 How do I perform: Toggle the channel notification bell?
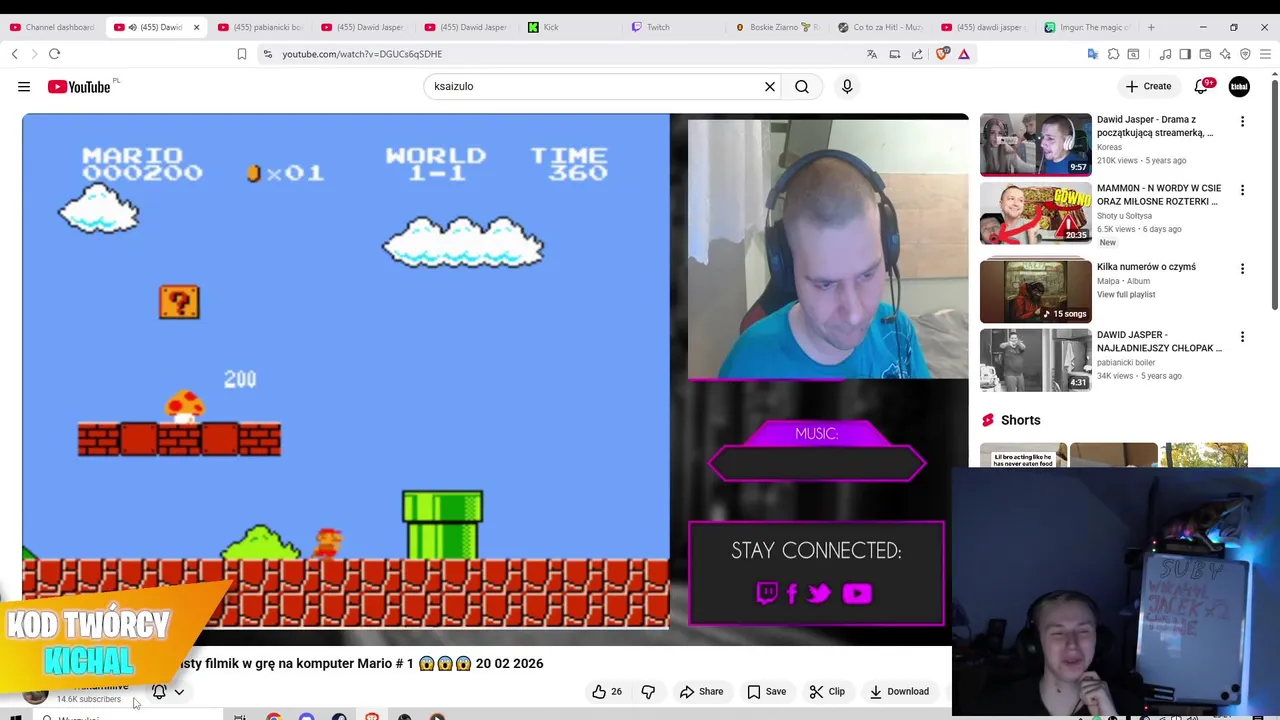pyautogui.click(x=159, y=691)
